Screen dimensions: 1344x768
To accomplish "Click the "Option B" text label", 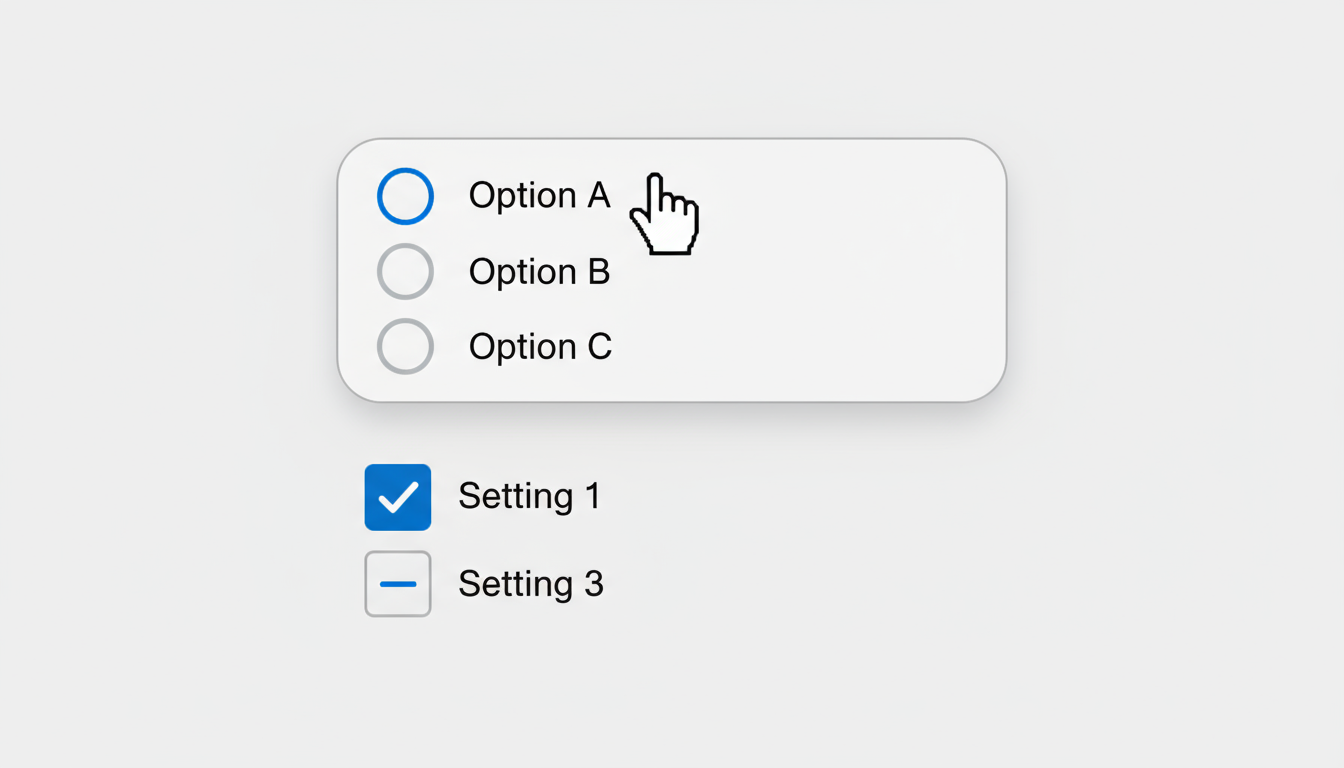I will [x=539, y=272].
